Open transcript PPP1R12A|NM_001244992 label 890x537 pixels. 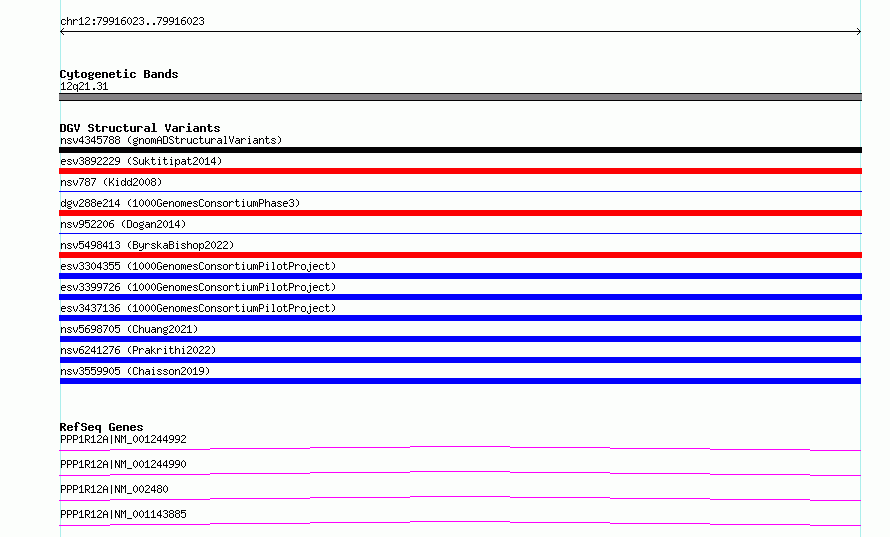coord(123,439)
